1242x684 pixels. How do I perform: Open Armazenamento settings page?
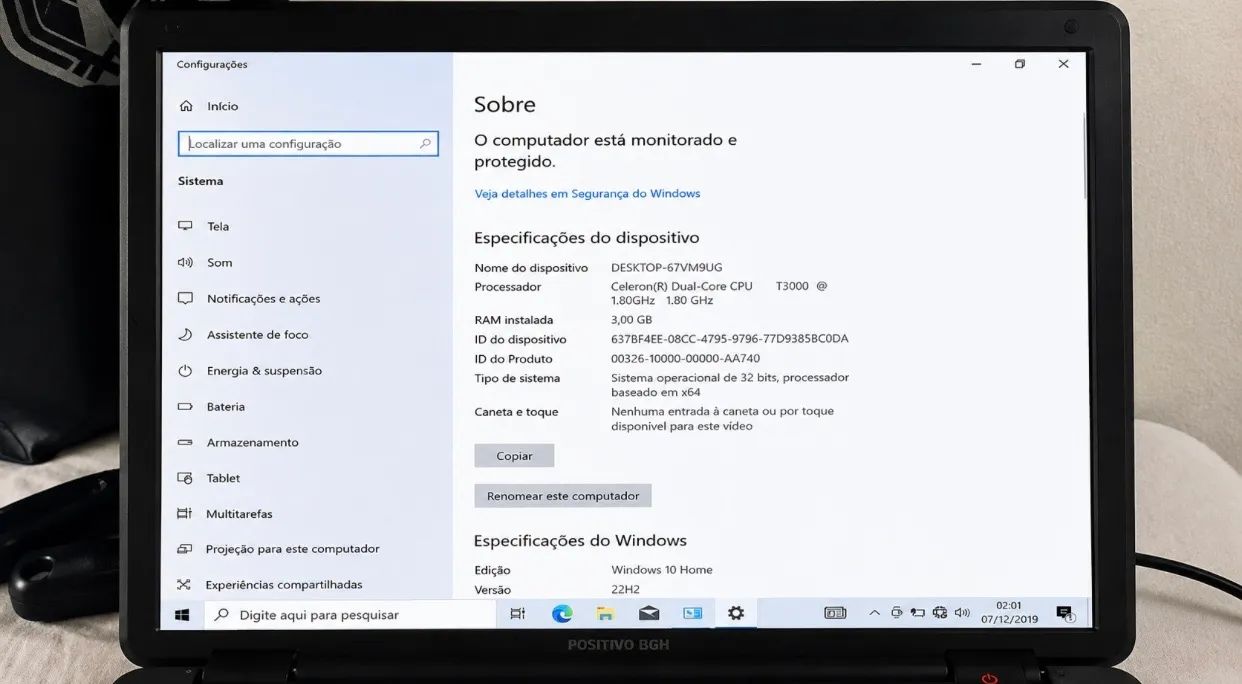(253, 442)
